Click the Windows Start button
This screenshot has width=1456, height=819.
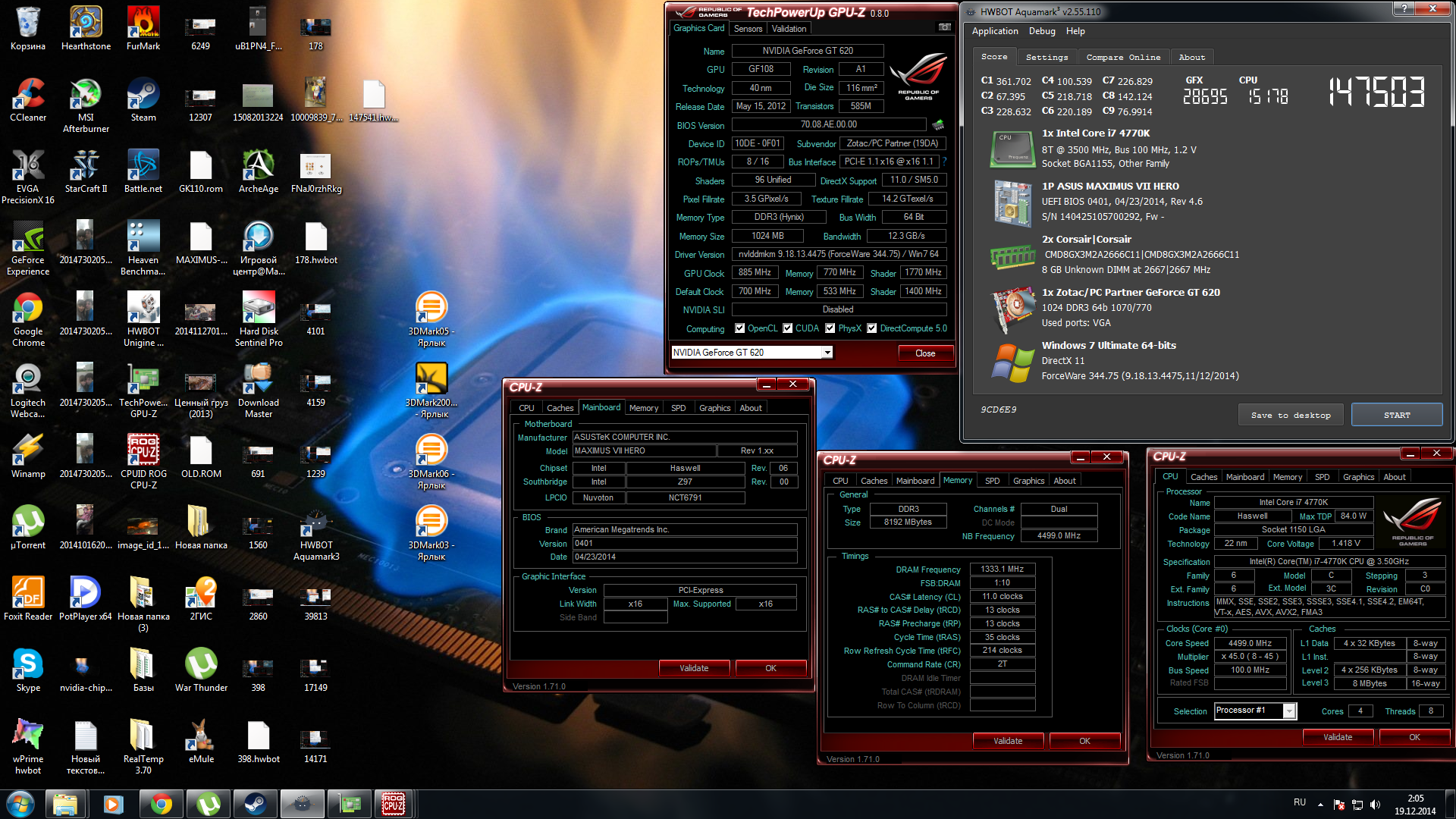20,804
